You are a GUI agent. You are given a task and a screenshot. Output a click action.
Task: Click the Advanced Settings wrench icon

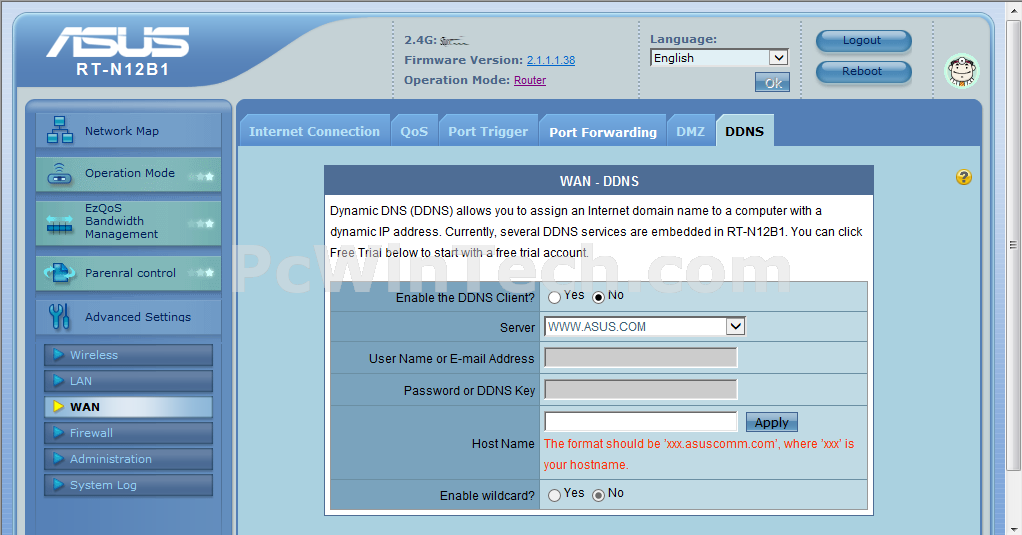tap(59, 316)
